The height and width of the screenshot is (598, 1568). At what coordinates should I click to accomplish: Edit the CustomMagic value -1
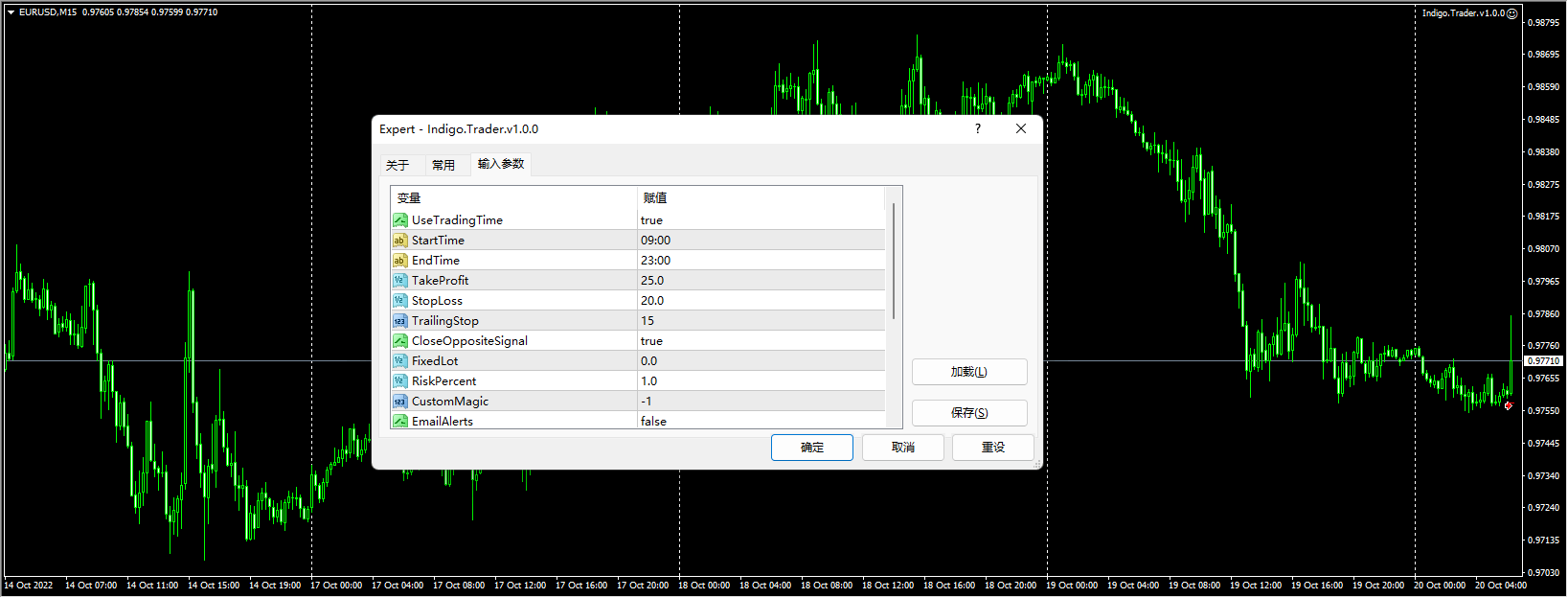tap(761, 402)
